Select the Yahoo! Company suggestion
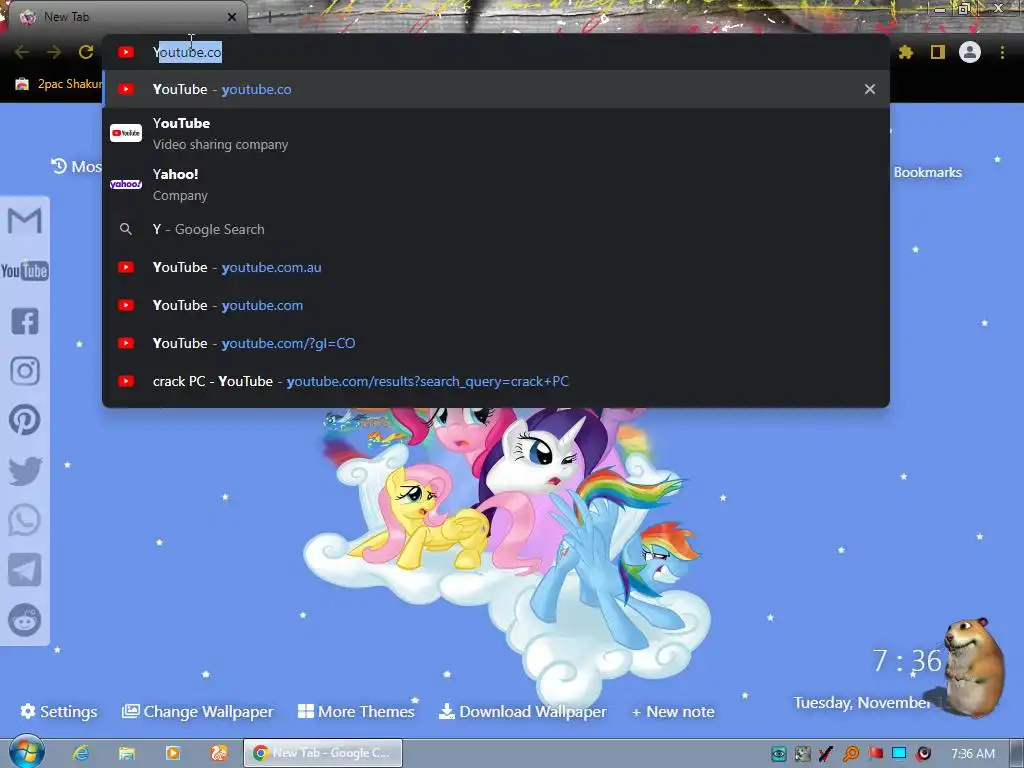1024x768 pixels. click(496, 184)
